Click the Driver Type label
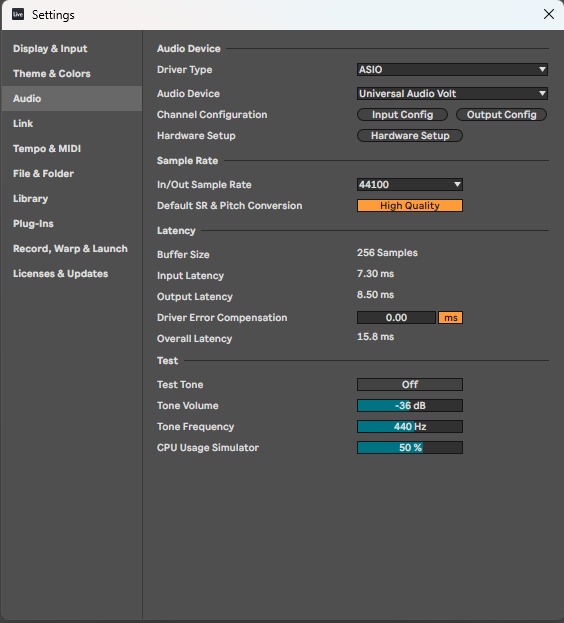 coord(185,70)
